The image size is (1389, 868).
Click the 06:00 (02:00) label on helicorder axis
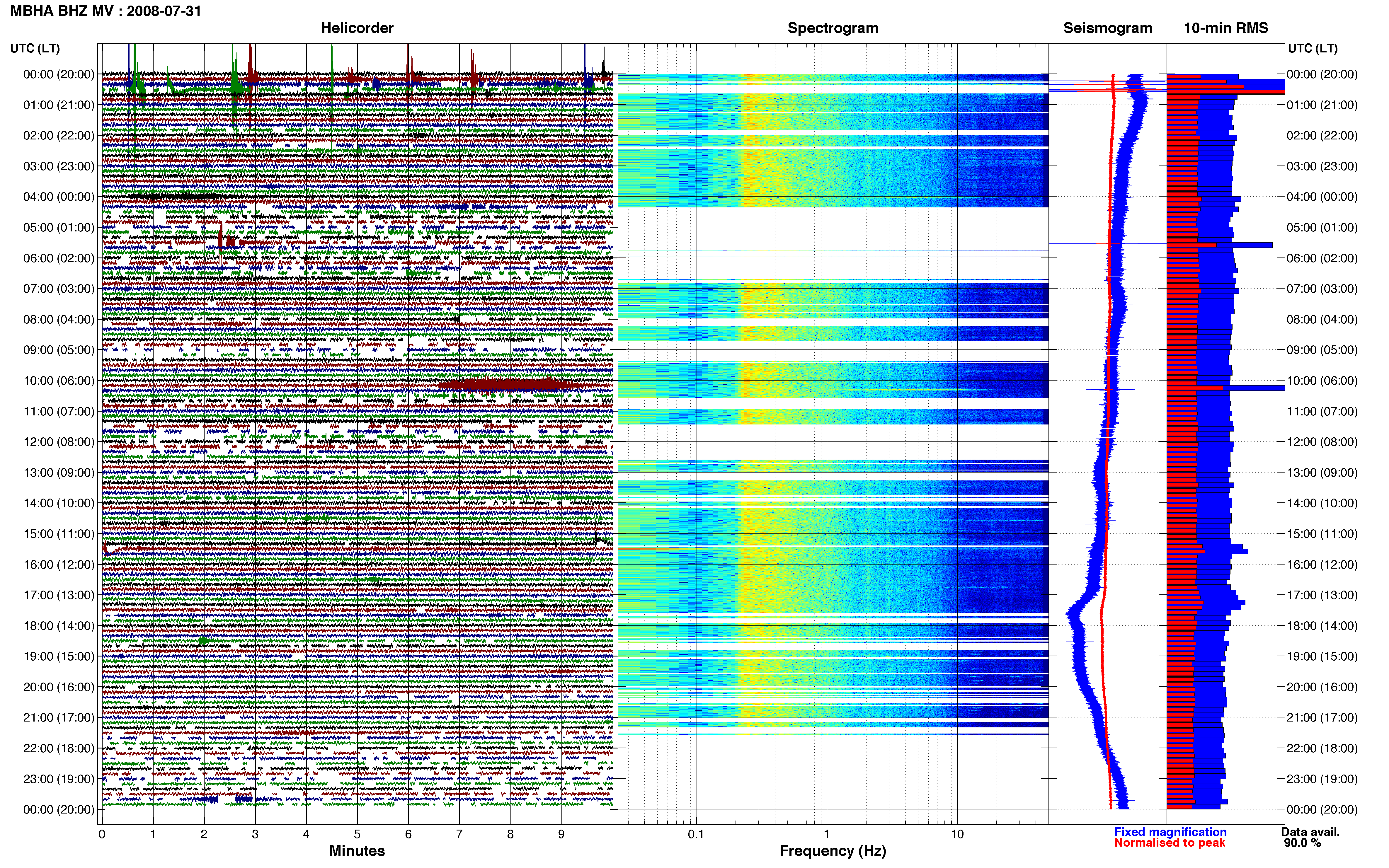59,258
